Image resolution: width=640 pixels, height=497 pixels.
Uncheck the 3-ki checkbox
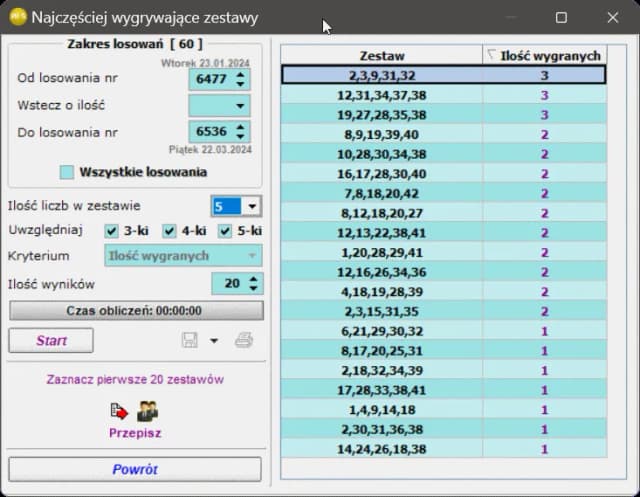tap(112, 231)
